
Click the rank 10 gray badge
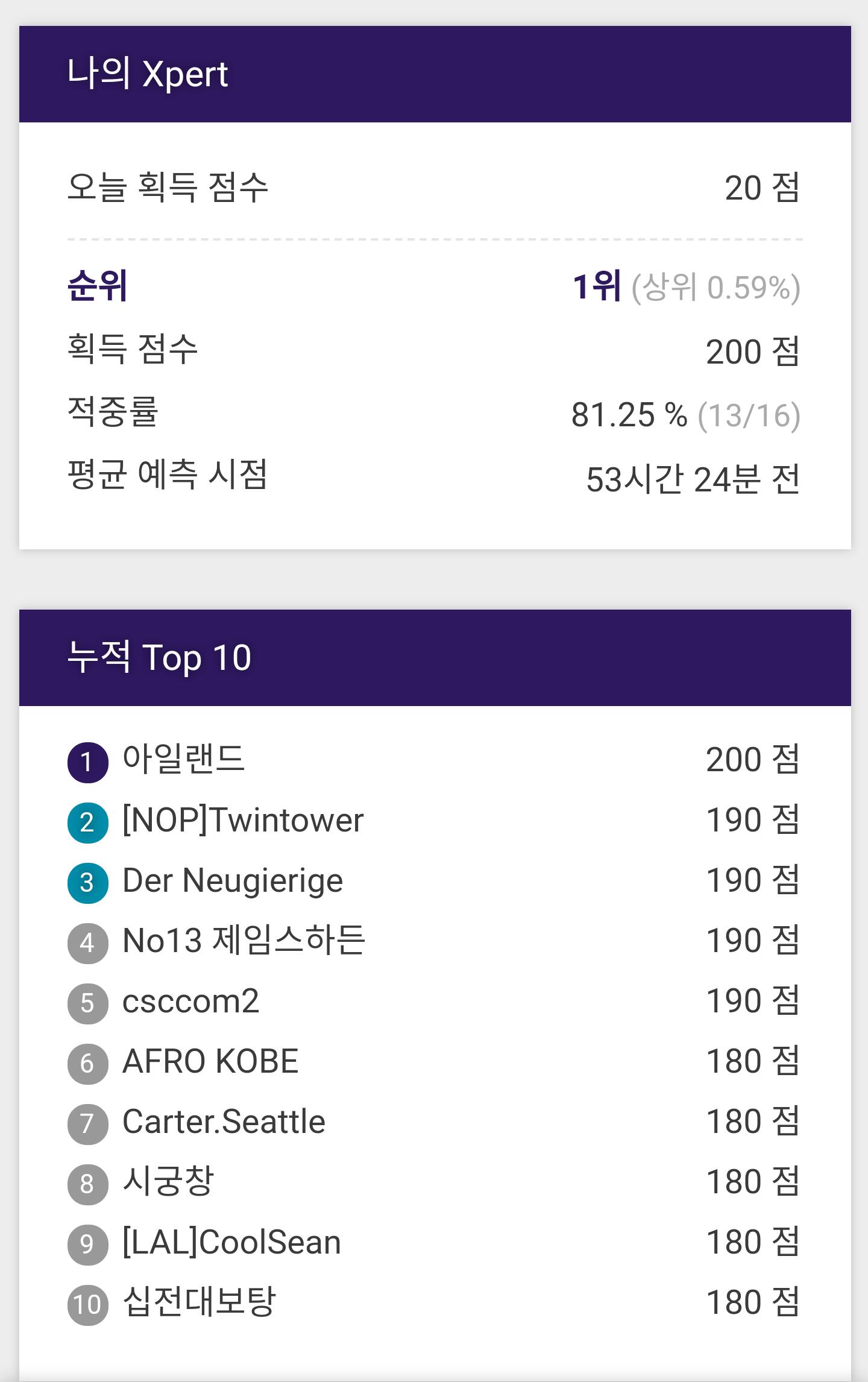[87, 1305]
